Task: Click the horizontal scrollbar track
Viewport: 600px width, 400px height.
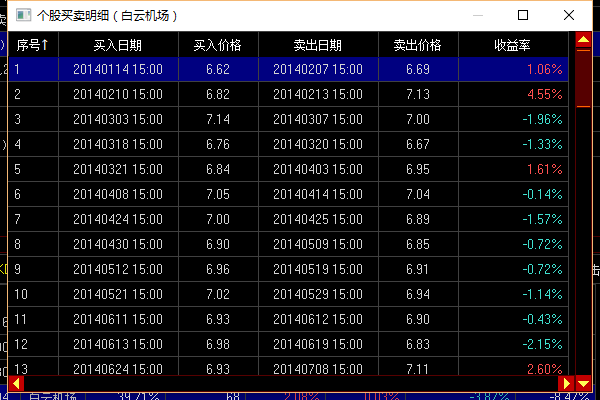Action: (290, 383)
